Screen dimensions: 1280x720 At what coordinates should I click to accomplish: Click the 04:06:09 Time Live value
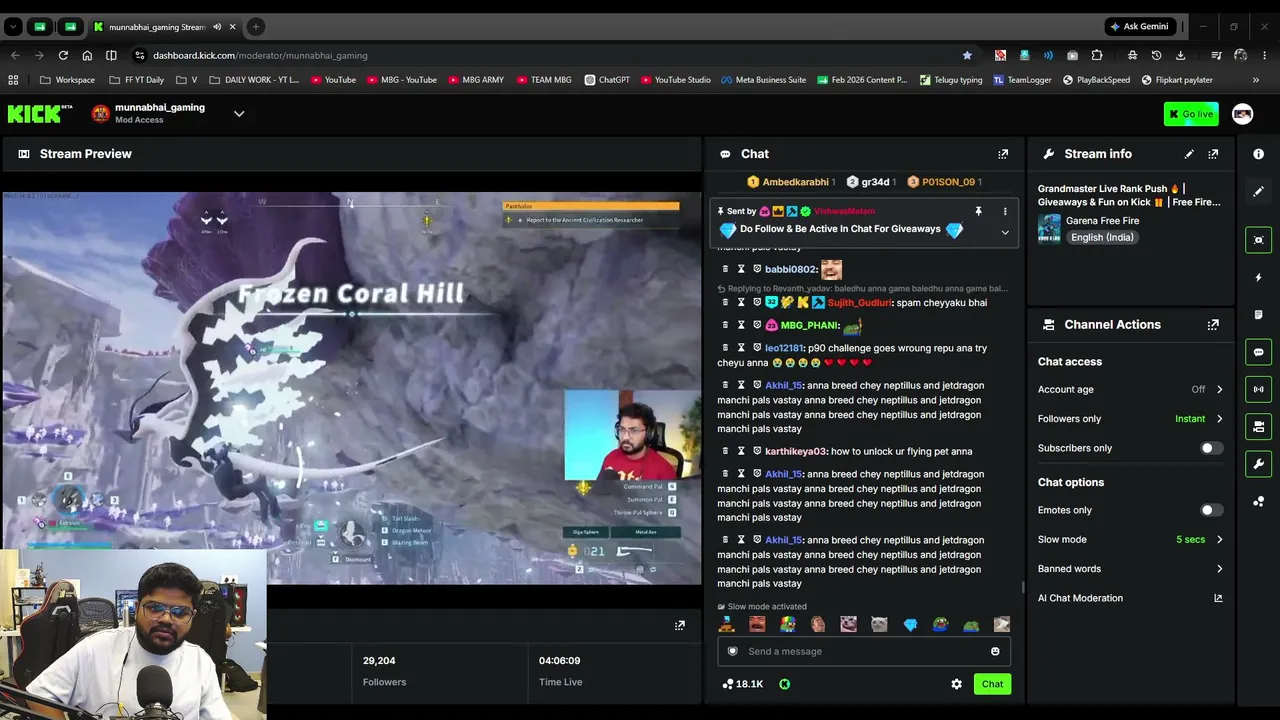(559, 661)
